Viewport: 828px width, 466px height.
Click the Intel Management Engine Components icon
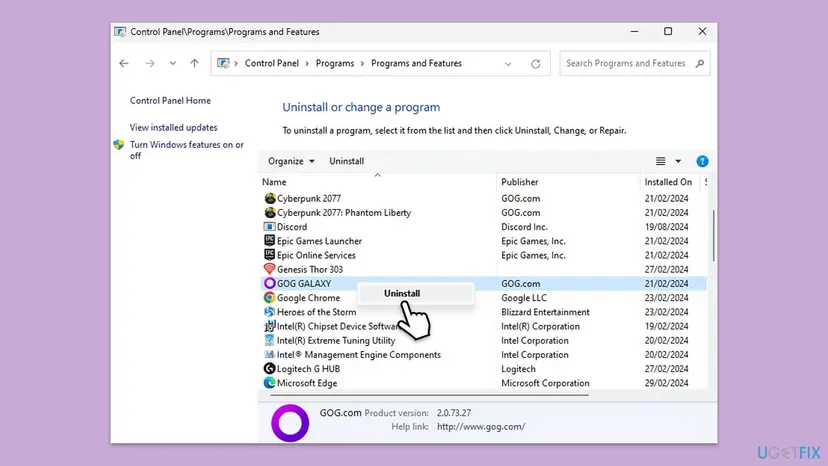[269, 355]
